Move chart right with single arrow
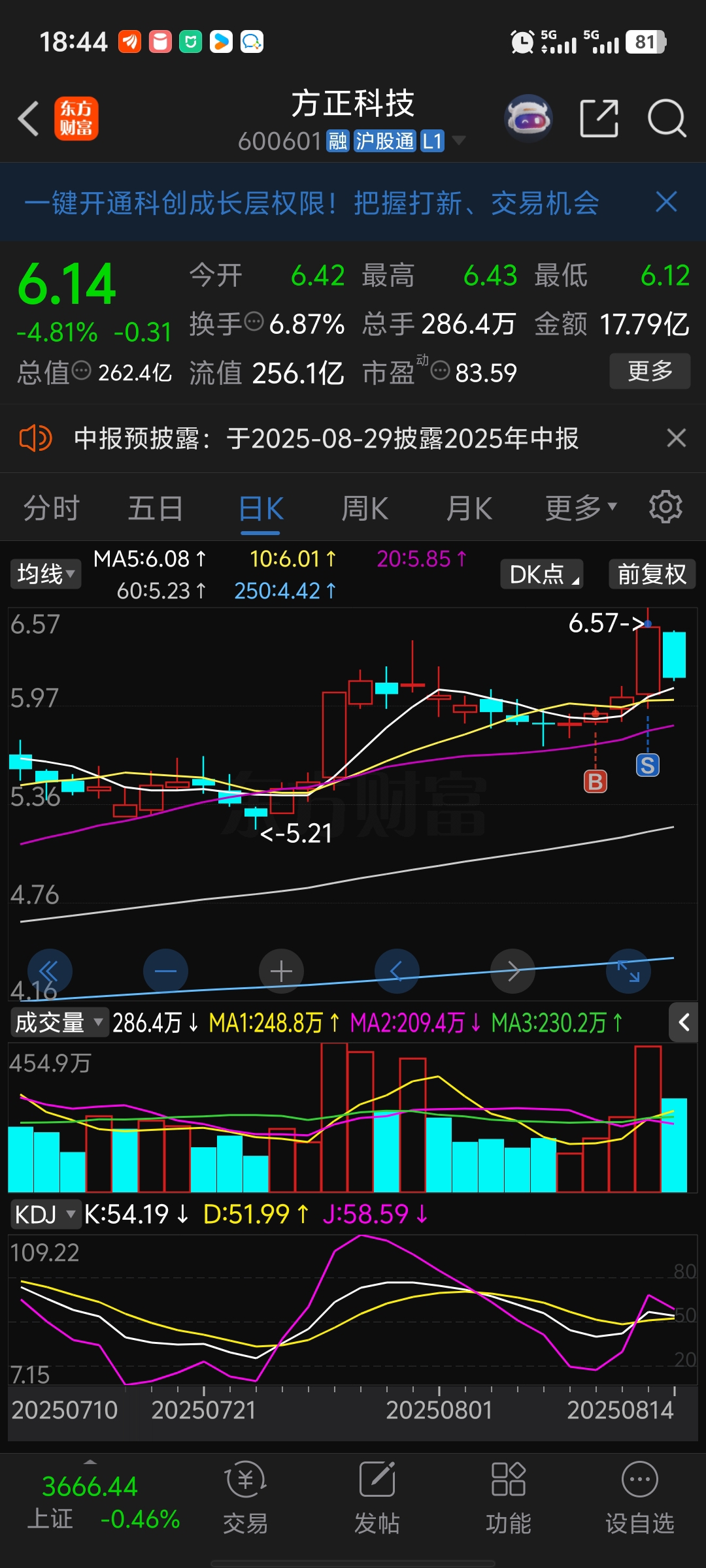This screenshot has width=706, height=1568. click(513, 971)
